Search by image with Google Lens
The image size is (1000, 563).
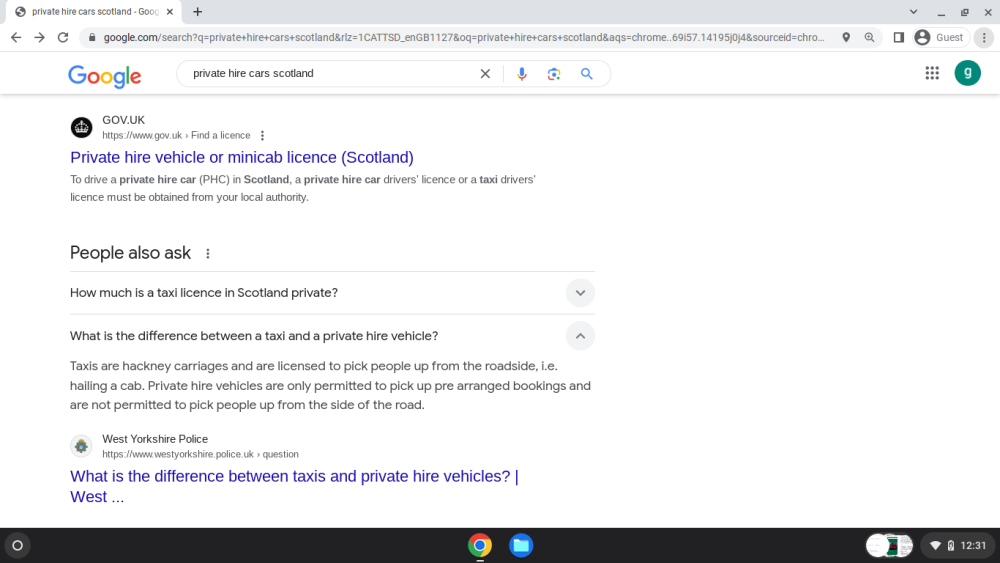coord(554,74)
